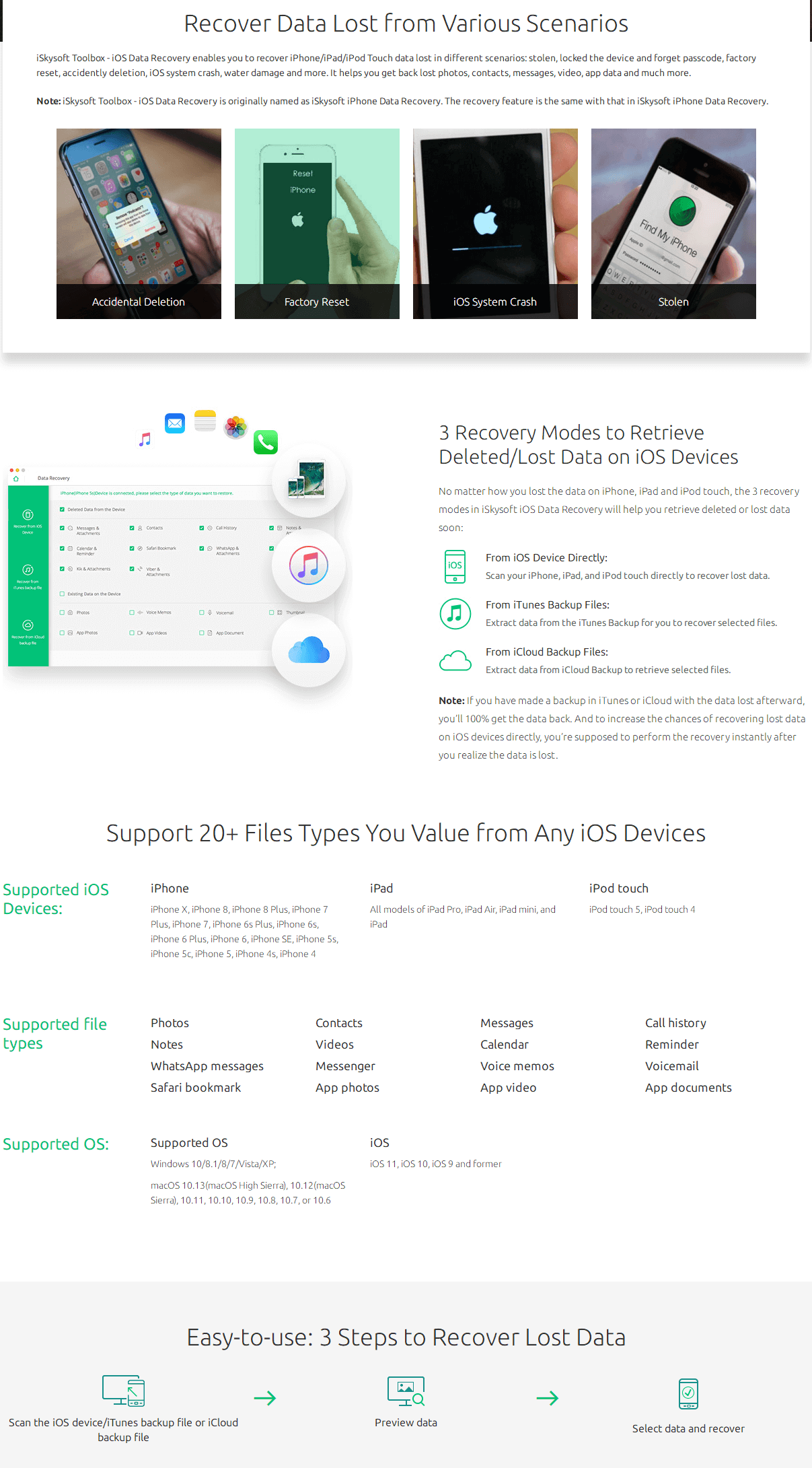Click the iPad and iPhone devices circle
Screen dimensions: 812x1468
[x=309, y=480]
